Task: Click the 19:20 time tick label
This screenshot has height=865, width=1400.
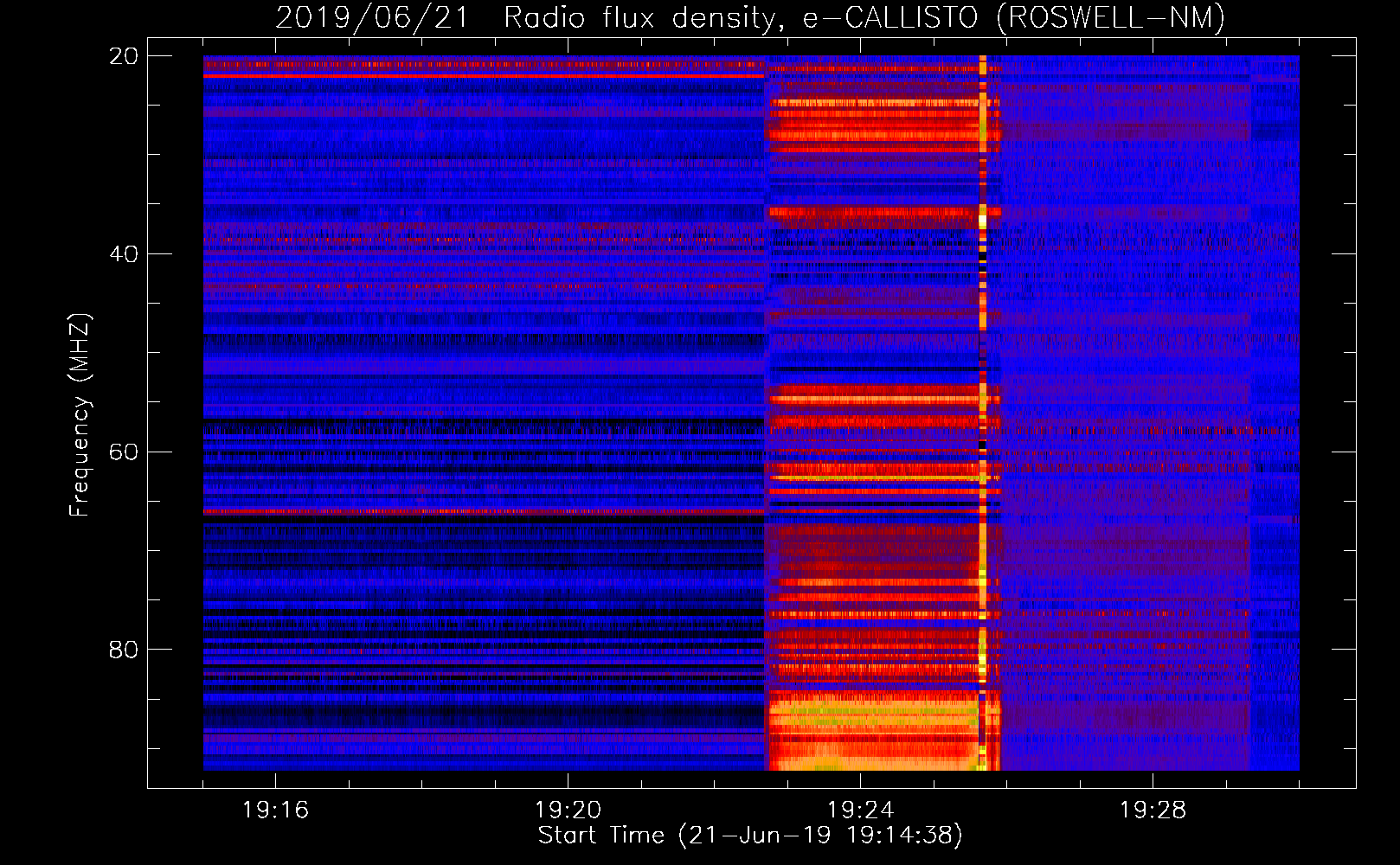Action: pos(568,811)
